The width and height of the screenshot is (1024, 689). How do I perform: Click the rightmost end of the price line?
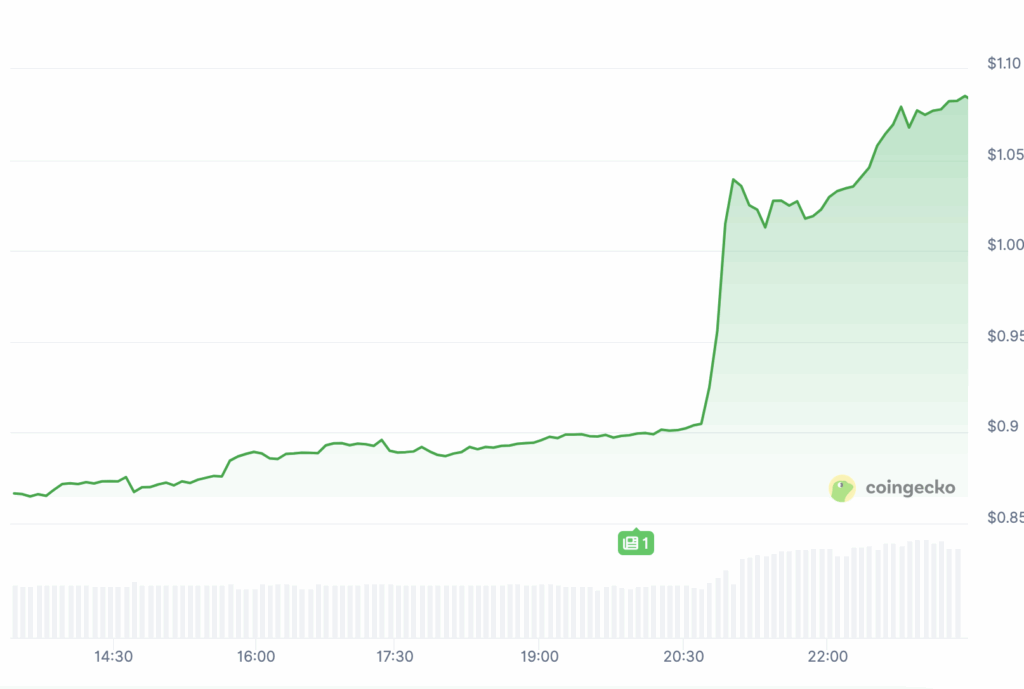tap(967, 97)
